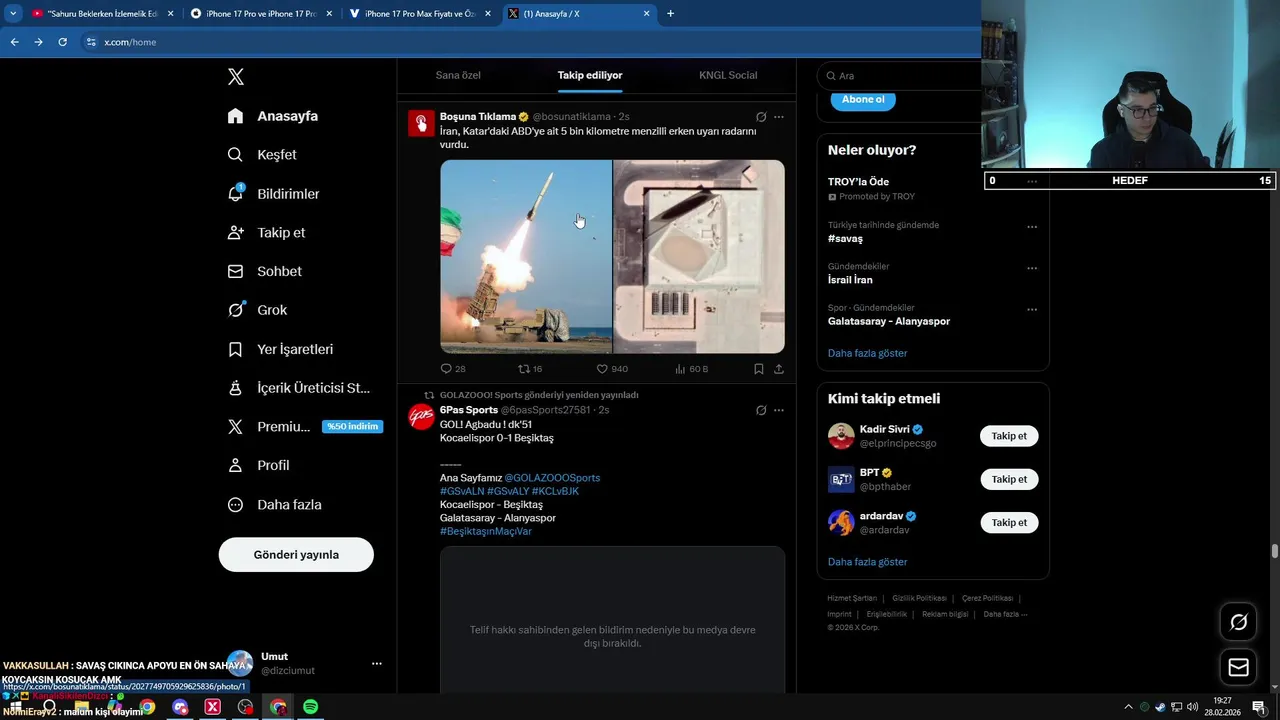
Task: Focus the Ara search field
Action: pyautogui.click(x=900, y=76)
